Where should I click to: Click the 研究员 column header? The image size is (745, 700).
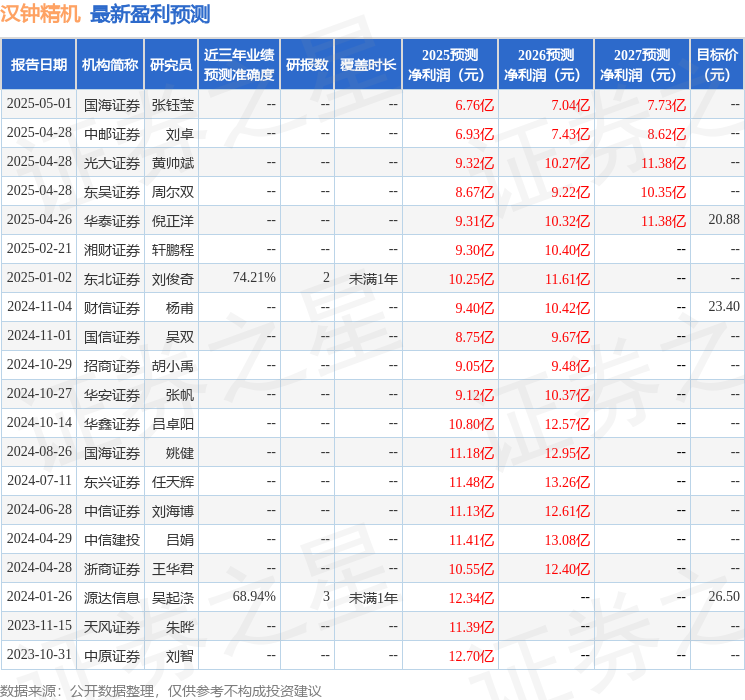coord(171,65)
